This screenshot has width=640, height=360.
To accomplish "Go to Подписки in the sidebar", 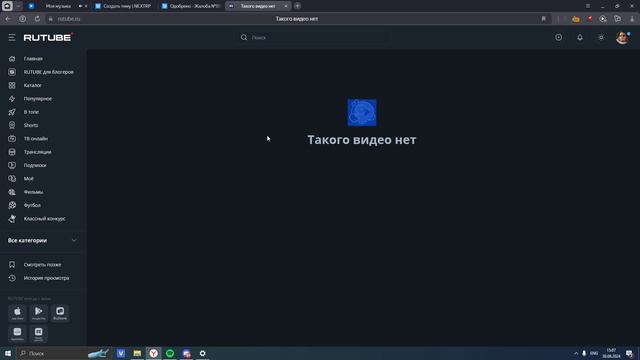I will [x=35, y=165].
